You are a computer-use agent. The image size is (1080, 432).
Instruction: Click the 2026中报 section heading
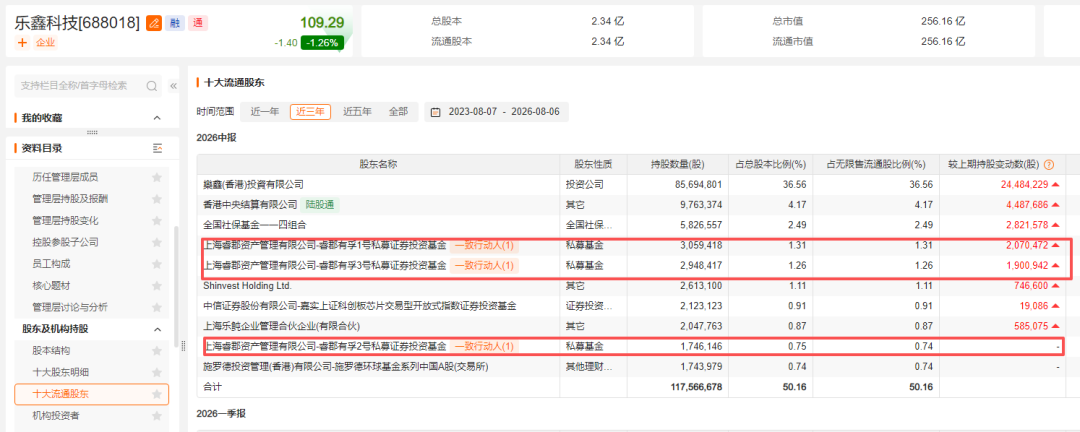click(216, 138)
